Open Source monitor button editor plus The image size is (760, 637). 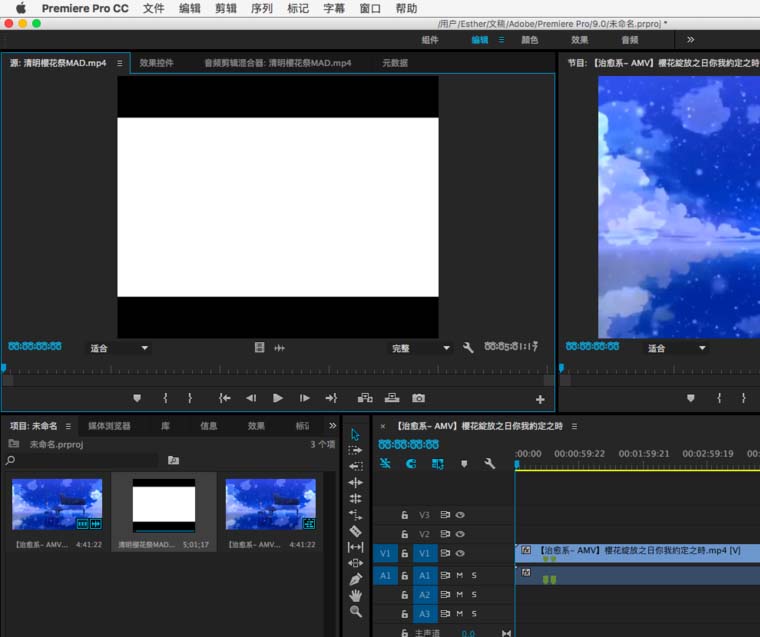click(540, 399)
